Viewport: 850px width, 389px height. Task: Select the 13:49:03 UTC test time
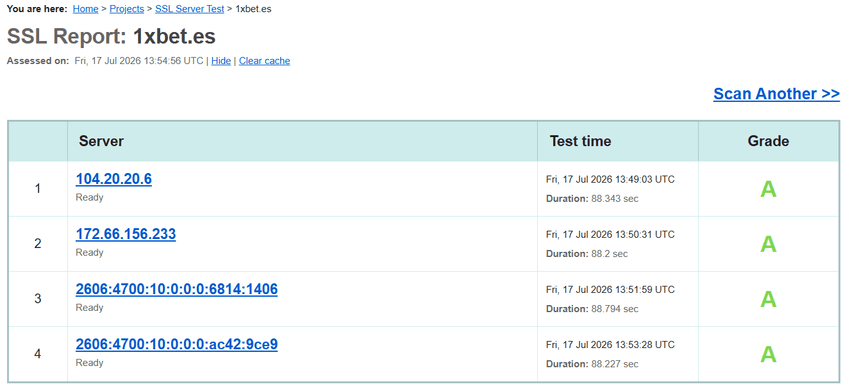(610, 179)
